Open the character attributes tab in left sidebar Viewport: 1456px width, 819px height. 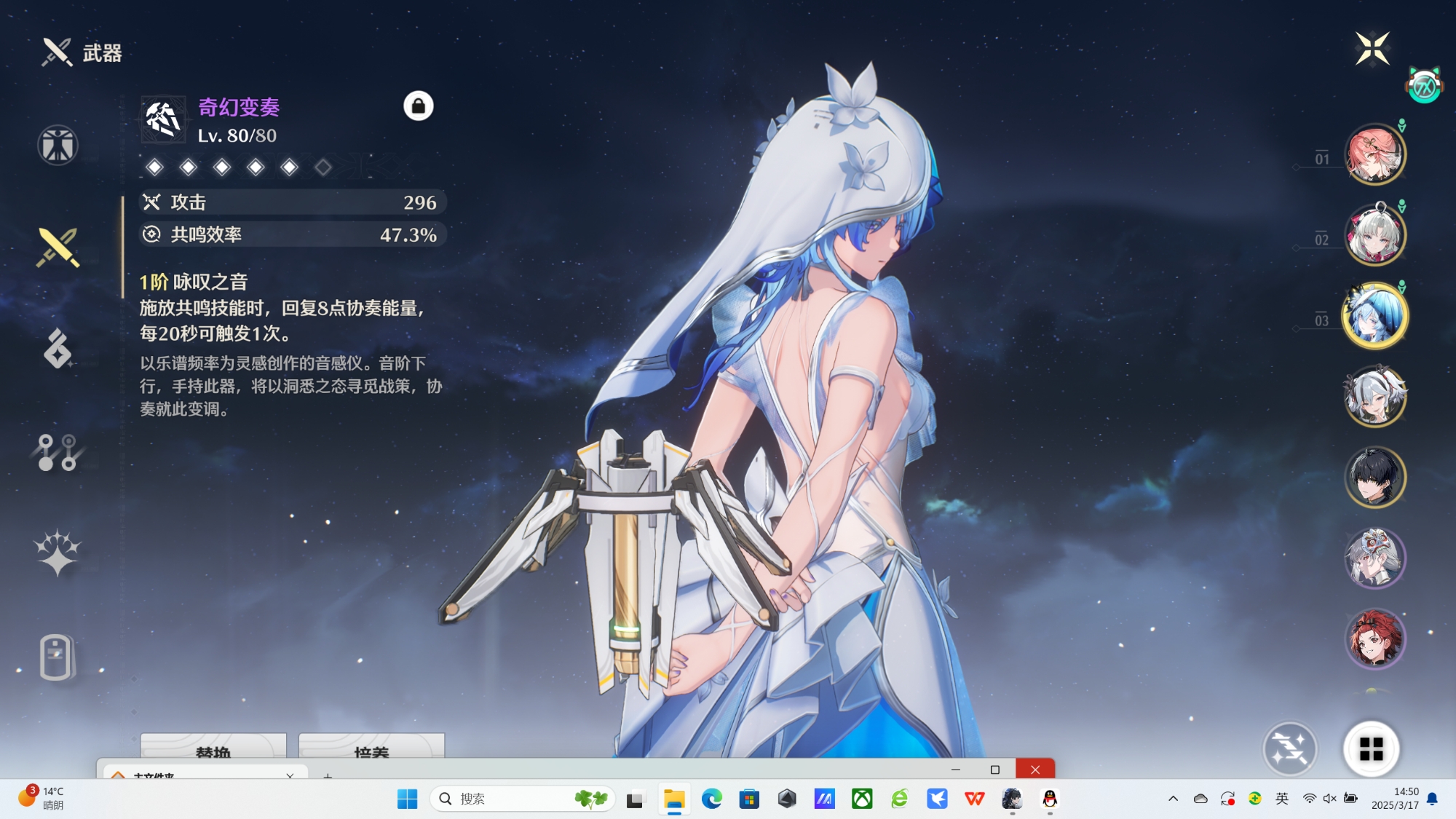point(58,145)
